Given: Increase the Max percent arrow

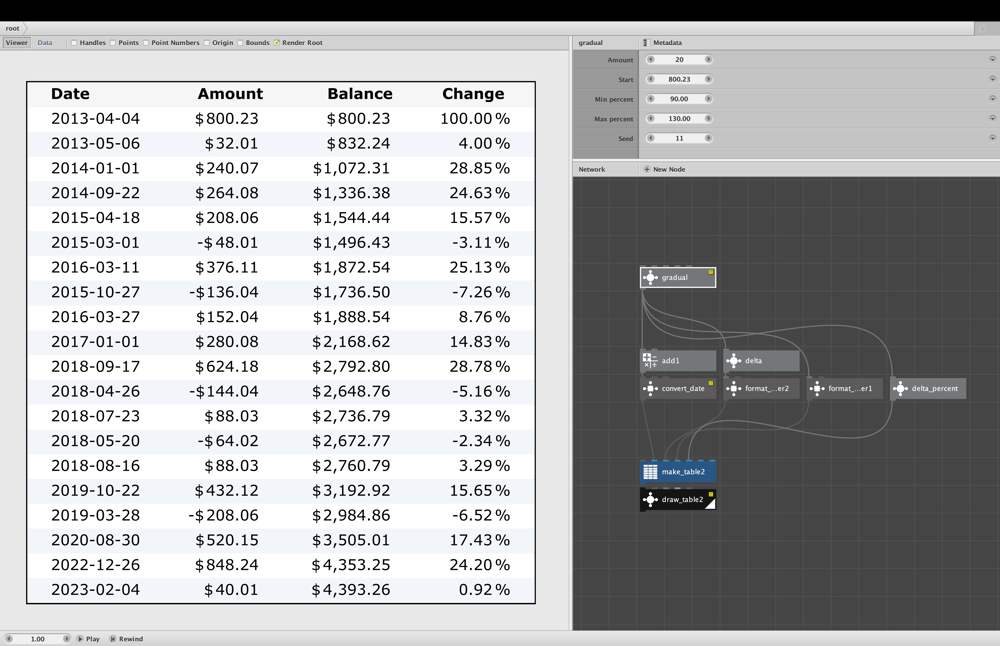Looking at the screenshot, I should click(708, 119).
